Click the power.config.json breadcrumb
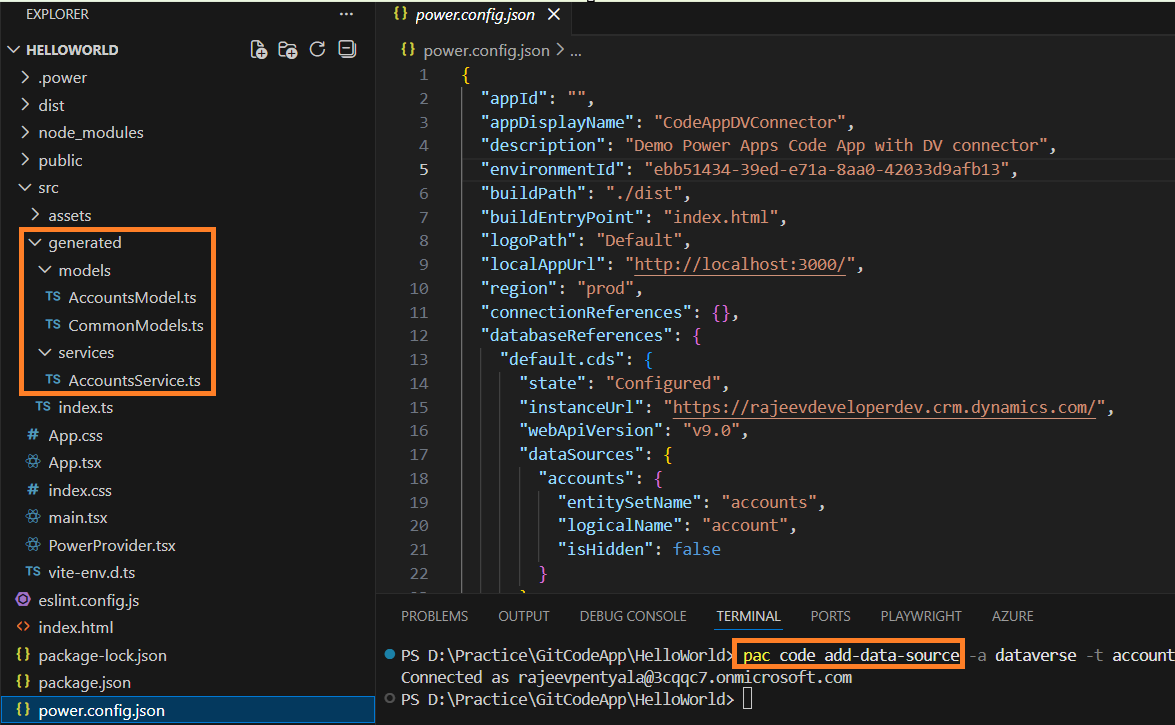This screenshot has width=1175, height=725. (x=486, y=49)
